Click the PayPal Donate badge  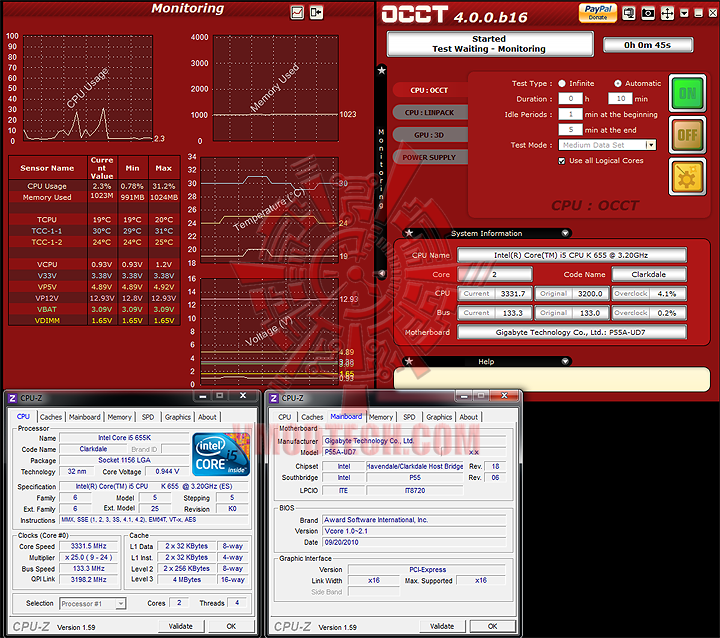pos(598,12)
